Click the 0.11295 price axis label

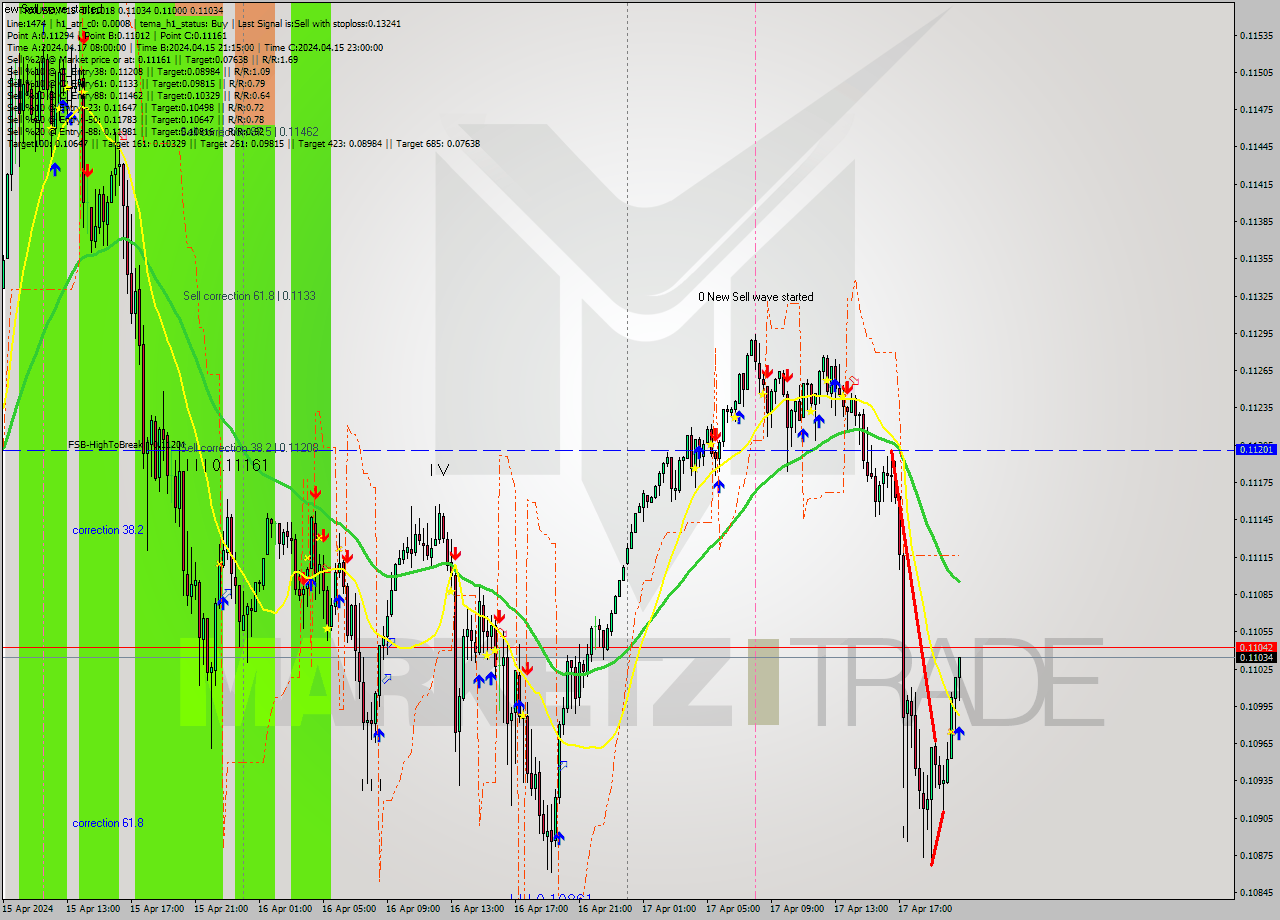pyautogui.click(x=1257, y=334)
